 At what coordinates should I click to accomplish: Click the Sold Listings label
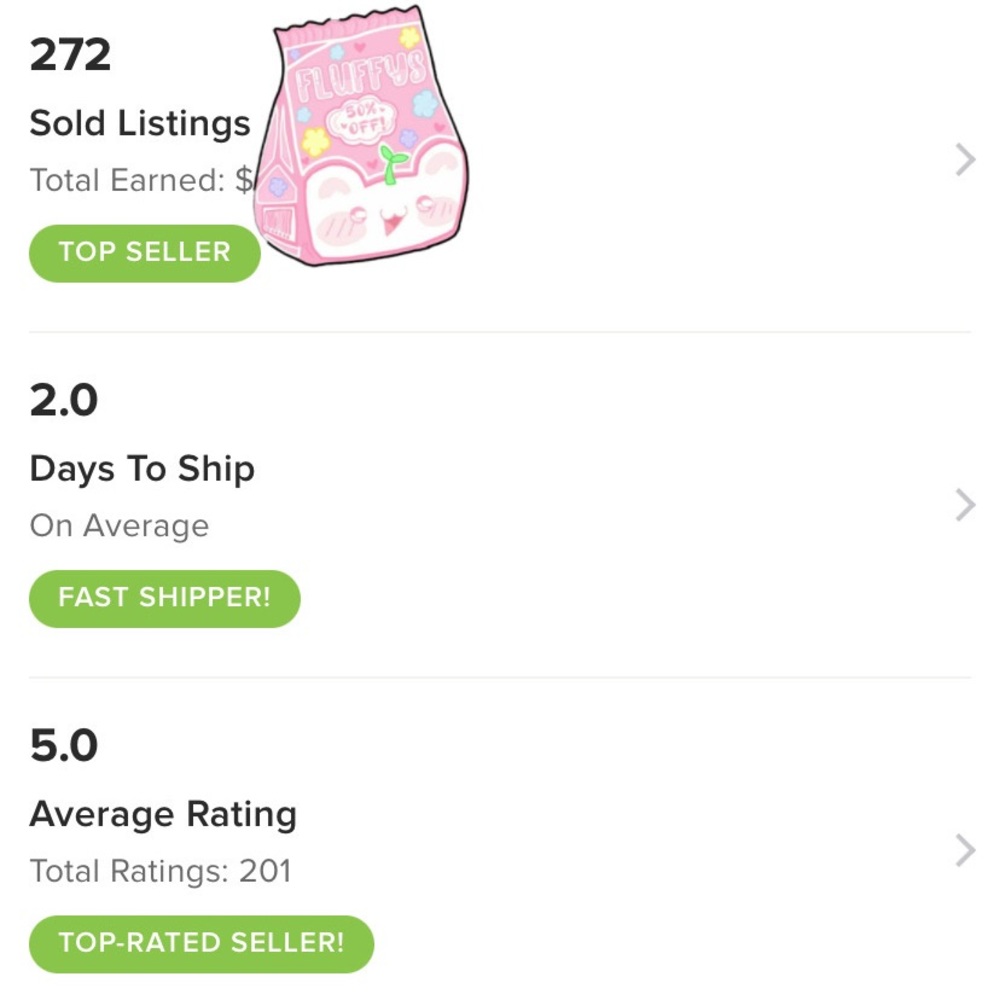coord(140,122)
